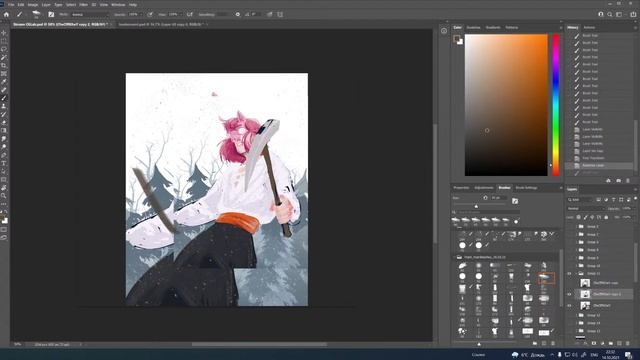Collapse the Group 11 folder arrow

point(576,273)
